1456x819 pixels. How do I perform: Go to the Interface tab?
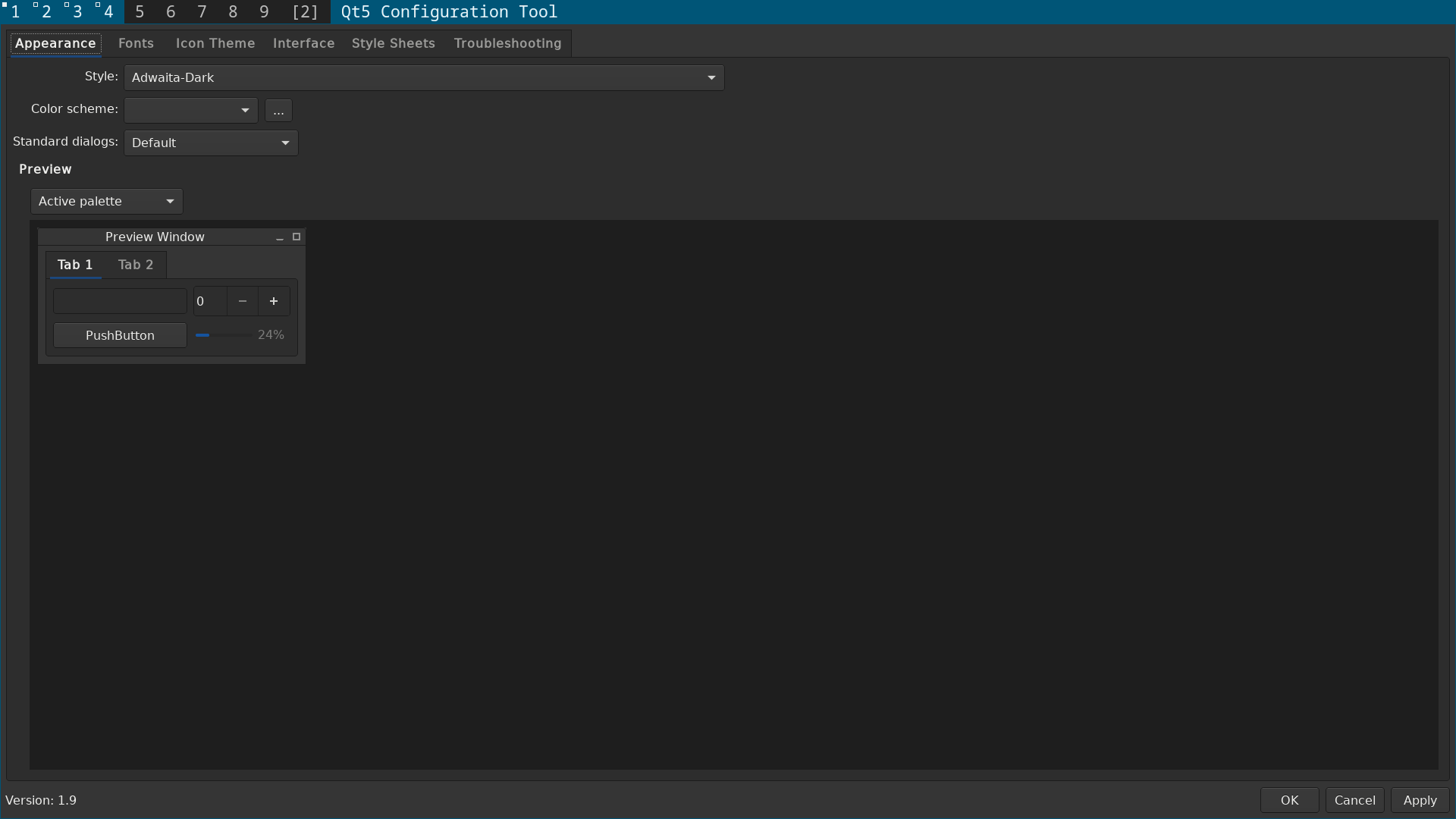coord(303,43)
